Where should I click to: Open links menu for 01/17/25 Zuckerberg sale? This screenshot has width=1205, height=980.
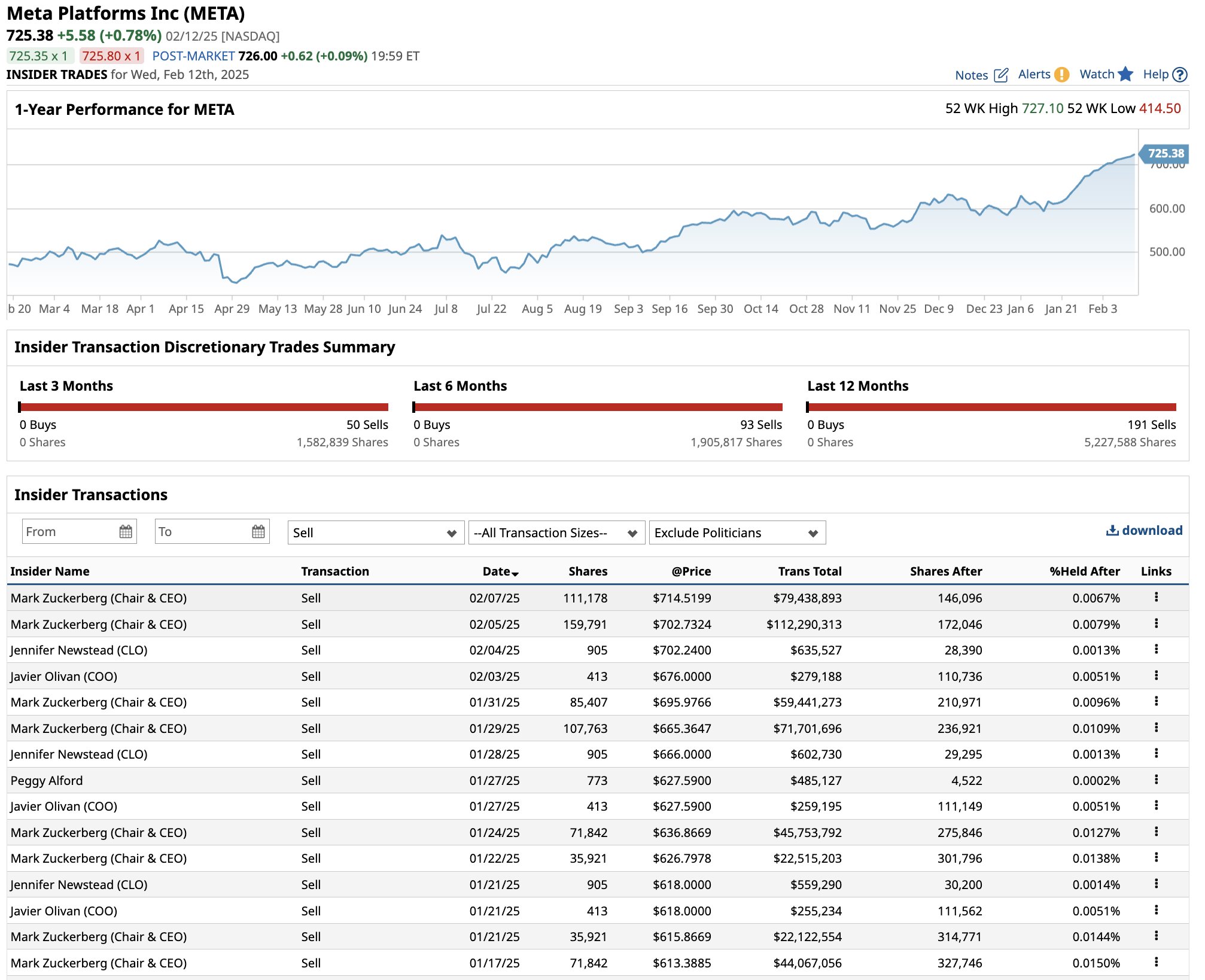coord(1156,962)
